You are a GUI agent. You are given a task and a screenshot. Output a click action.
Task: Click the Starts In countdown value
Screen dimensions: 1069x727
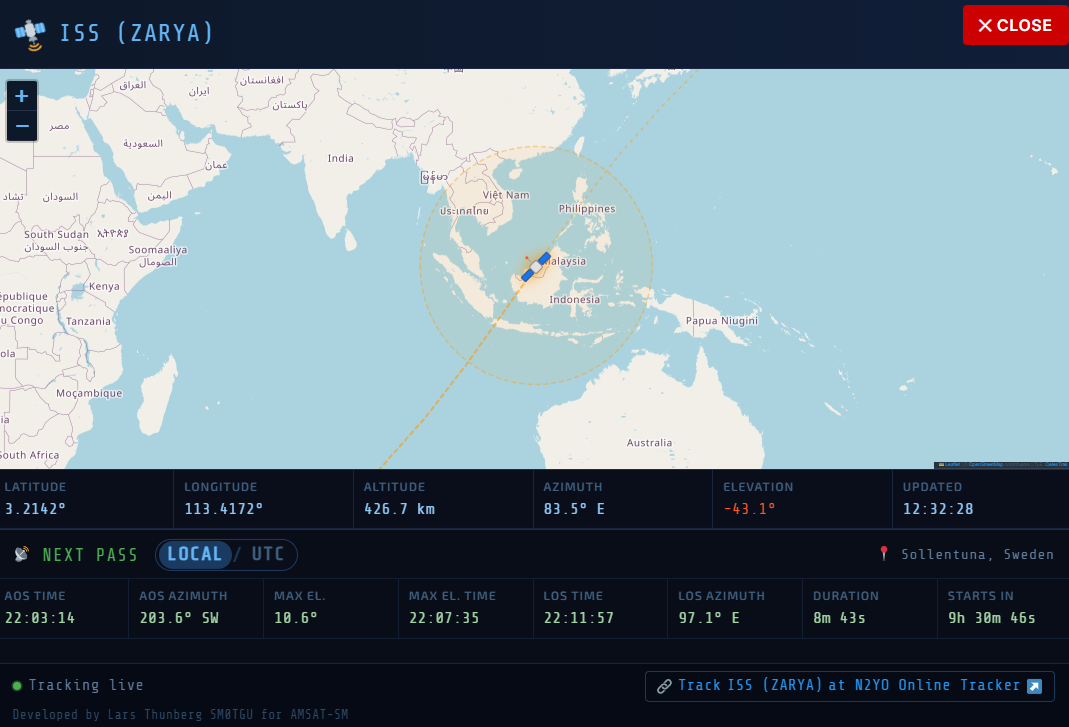coord(991,618)
